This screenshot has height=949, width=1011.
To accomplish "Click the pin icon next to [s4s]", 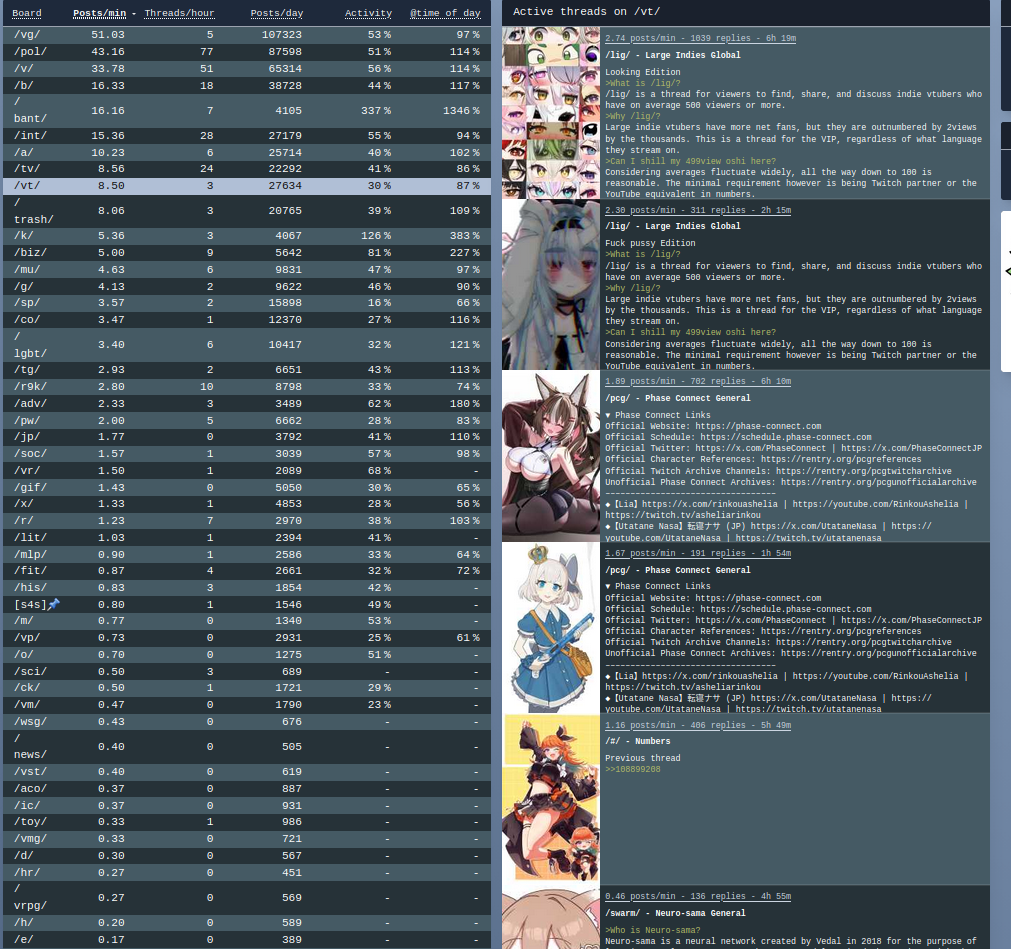I will [x=54, y=604].
